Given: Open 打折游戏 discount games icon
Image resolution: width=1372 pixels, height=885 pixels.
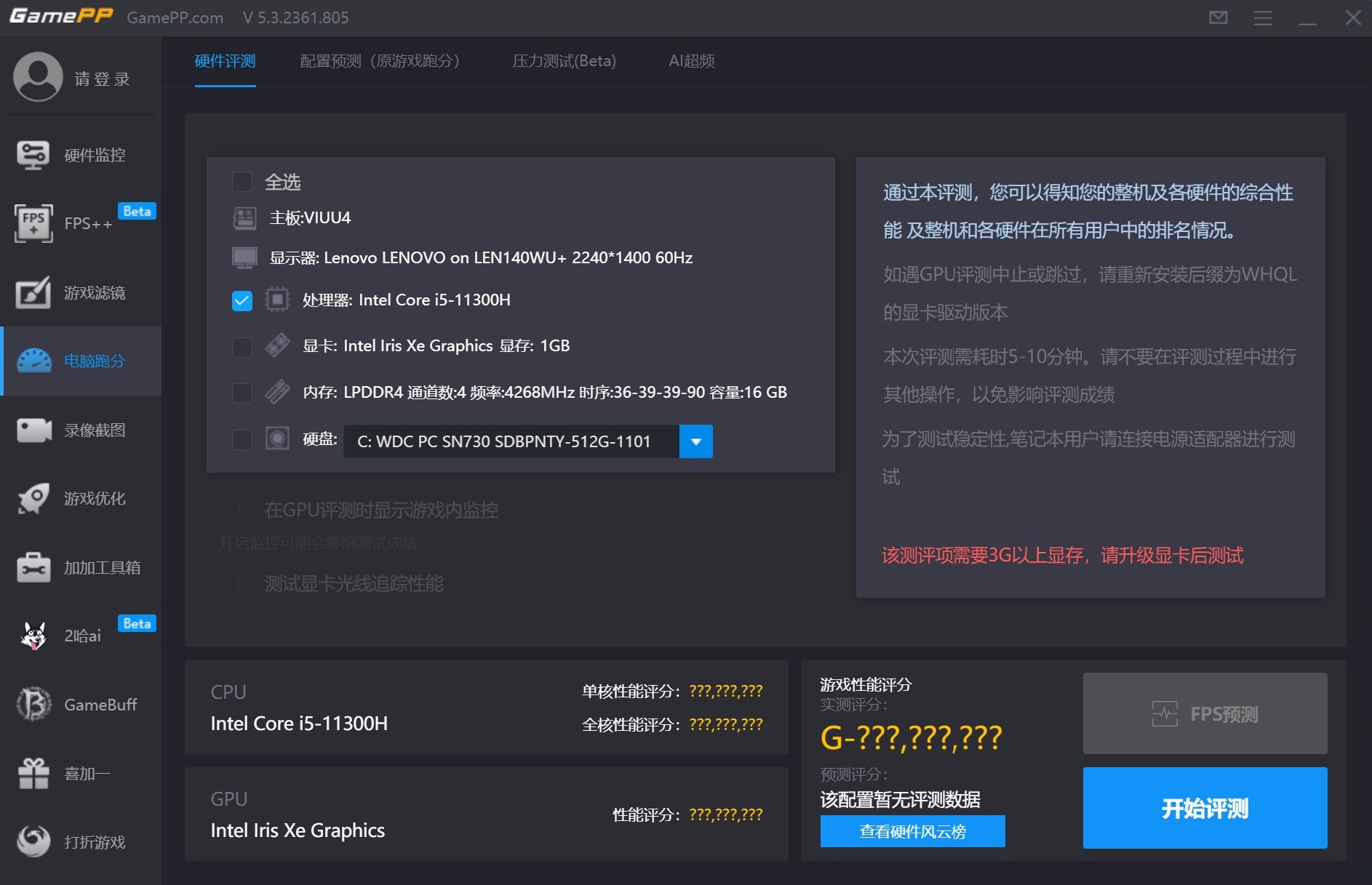Looking at the screenshot, I should 33,841.
